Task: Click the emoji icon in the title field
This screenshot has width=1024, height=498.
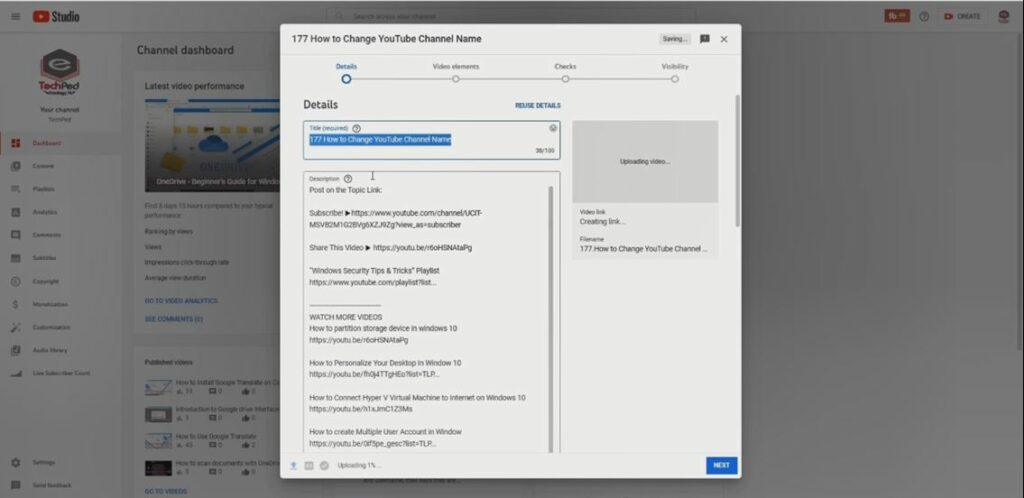Action: 553,128
